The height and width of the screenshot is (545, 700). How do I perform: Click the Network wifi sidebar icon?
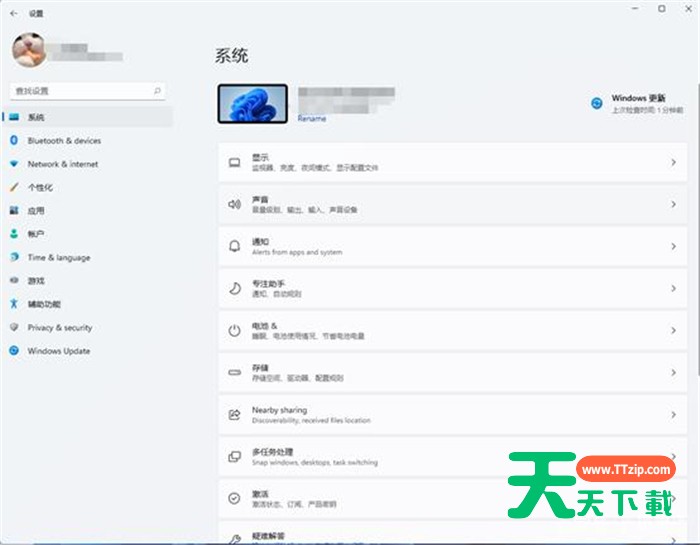[x=14, y=164]
